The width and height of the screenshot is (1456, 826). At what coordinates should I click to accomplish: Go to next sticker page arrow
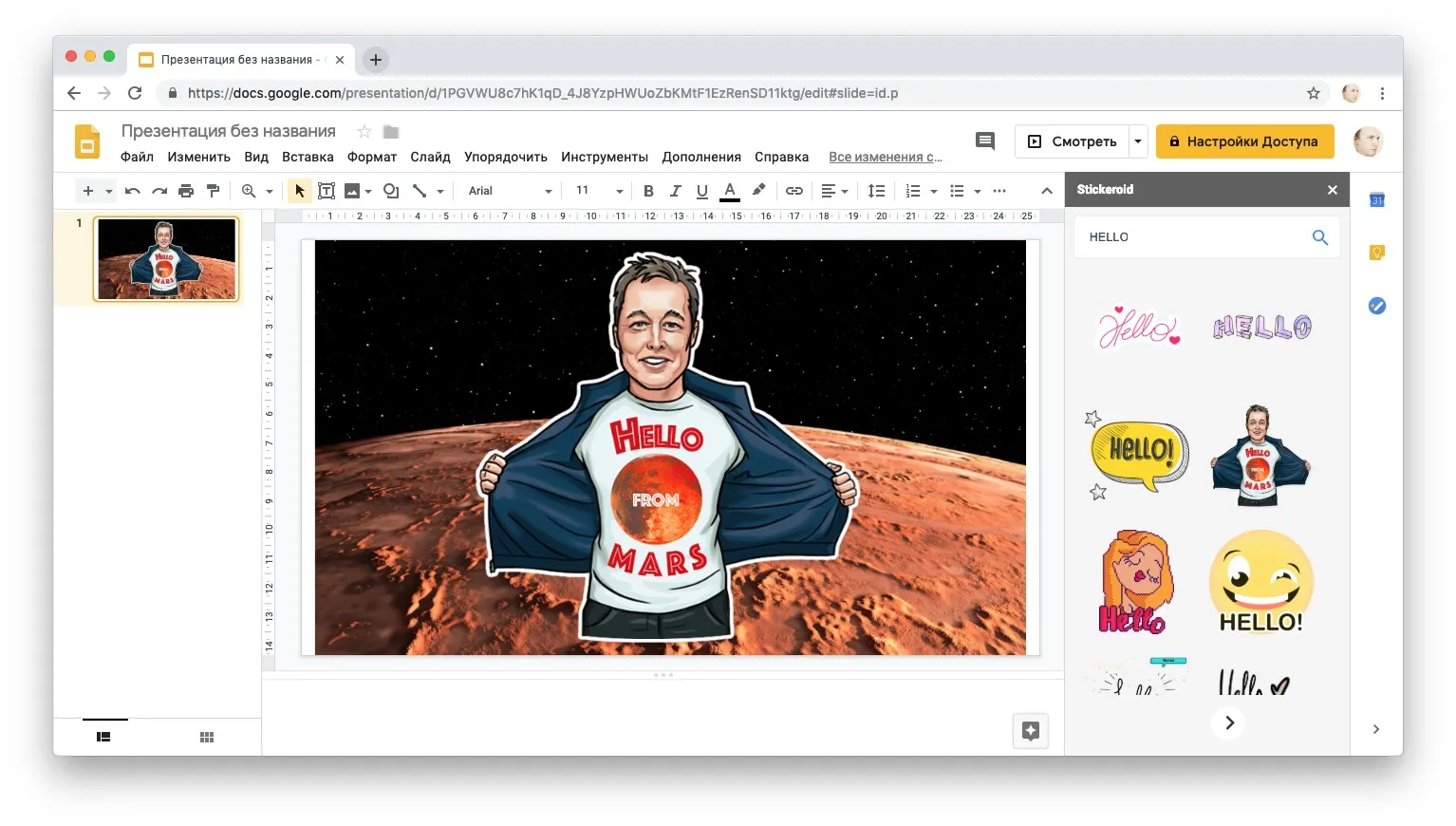(x=1229, y=723)
